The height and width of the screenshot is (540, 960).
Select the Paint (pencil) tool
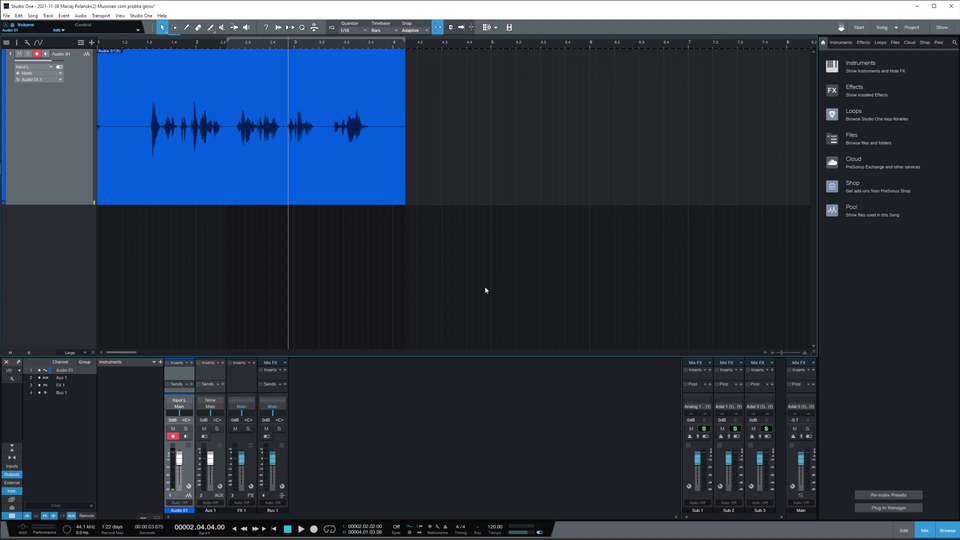[210, 27]
